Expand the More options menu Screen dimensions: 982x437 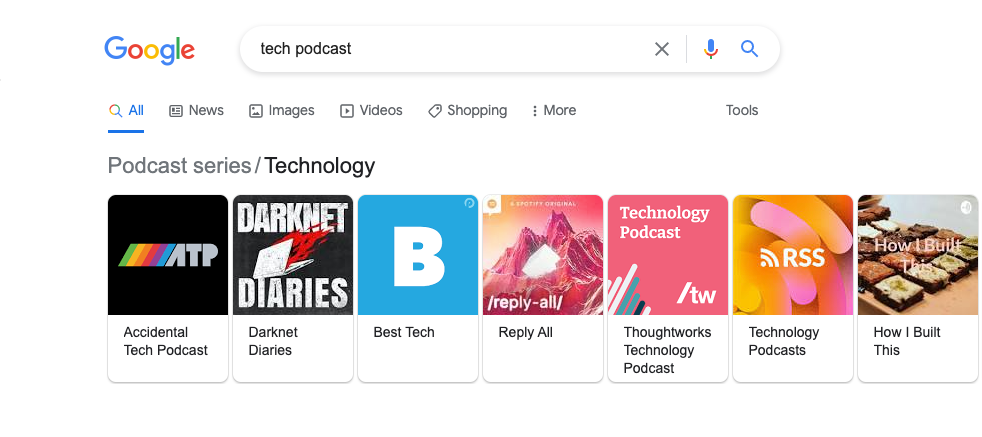[x=553, y=111]
